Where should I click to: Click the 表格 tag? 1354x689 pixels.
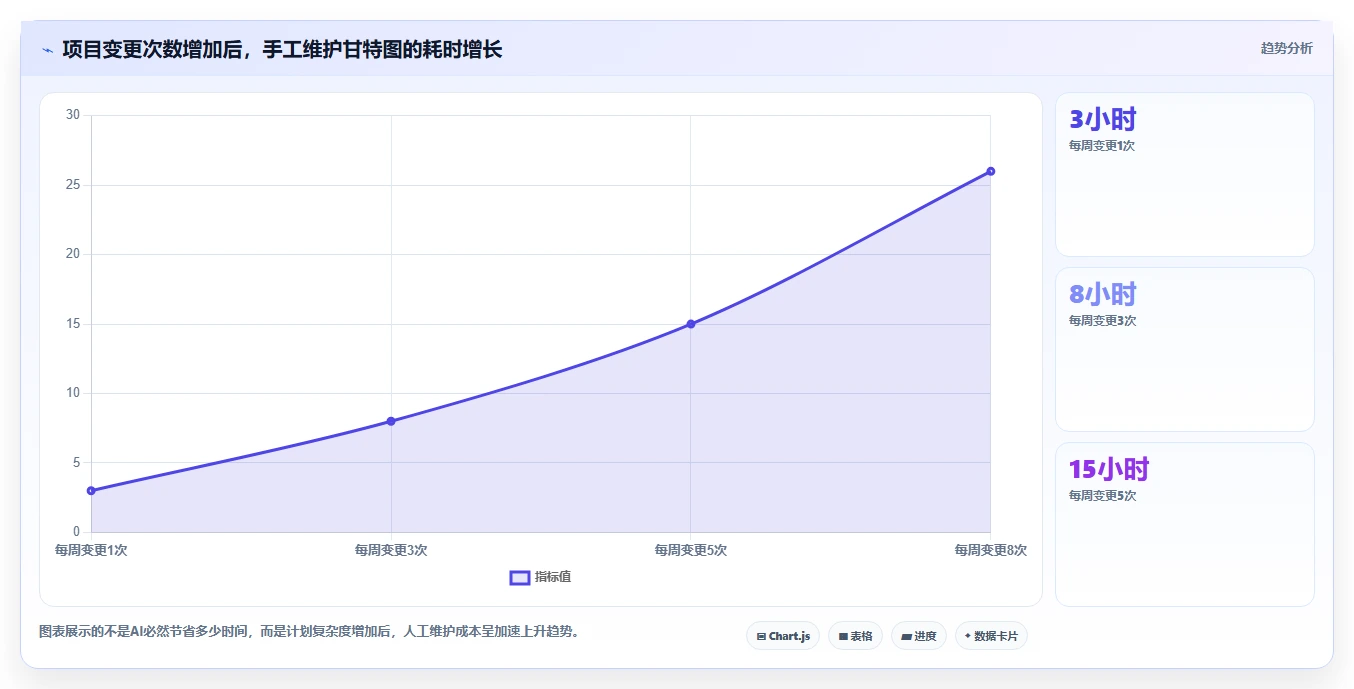tap(855, 636)
